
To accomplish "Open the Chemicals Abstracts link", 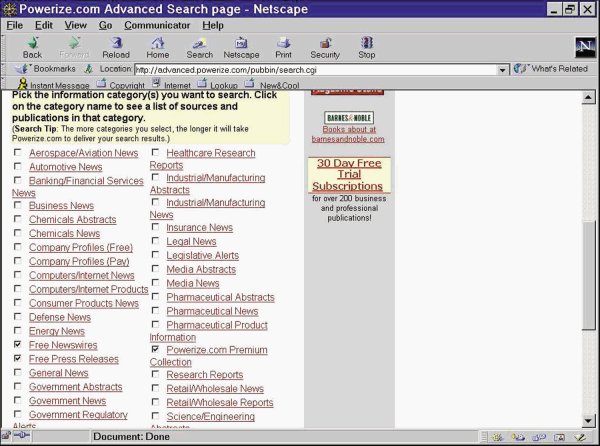I will (x=73, y=220).
